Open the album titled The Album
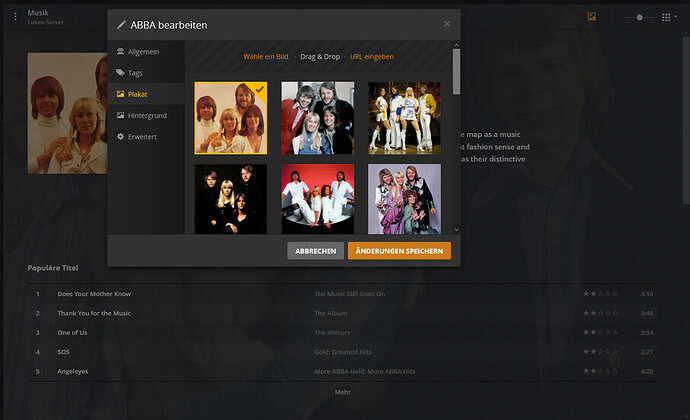Viewport: 690px width, 420px height. 330,313
